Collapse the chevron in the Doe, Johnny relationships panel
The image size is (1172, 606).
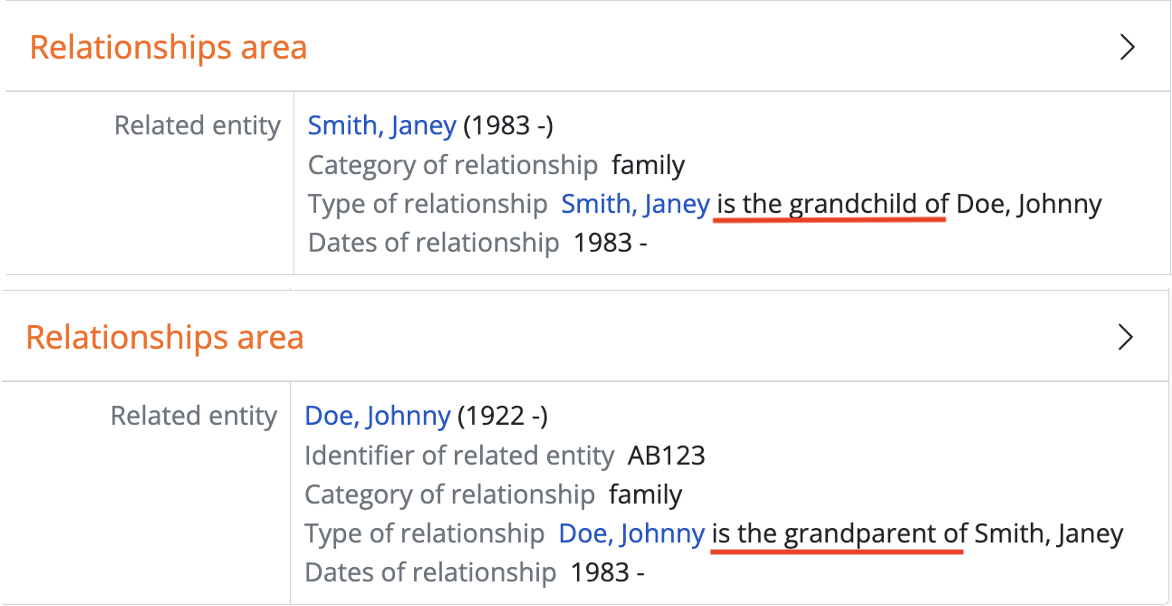coord(1125,338)
